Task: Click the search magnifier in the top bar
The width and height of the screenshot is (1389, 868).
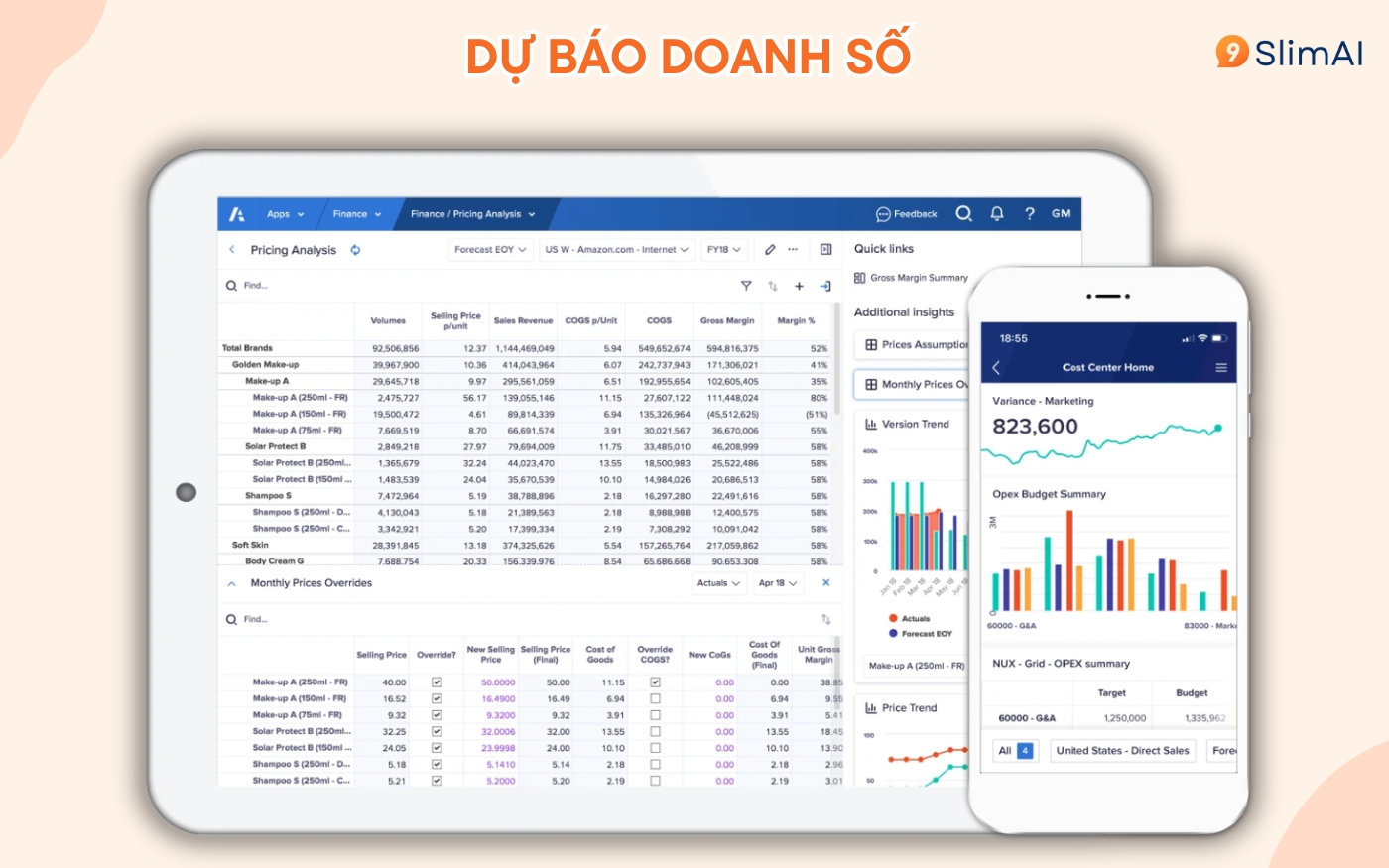Action: (x=963, y=213)
